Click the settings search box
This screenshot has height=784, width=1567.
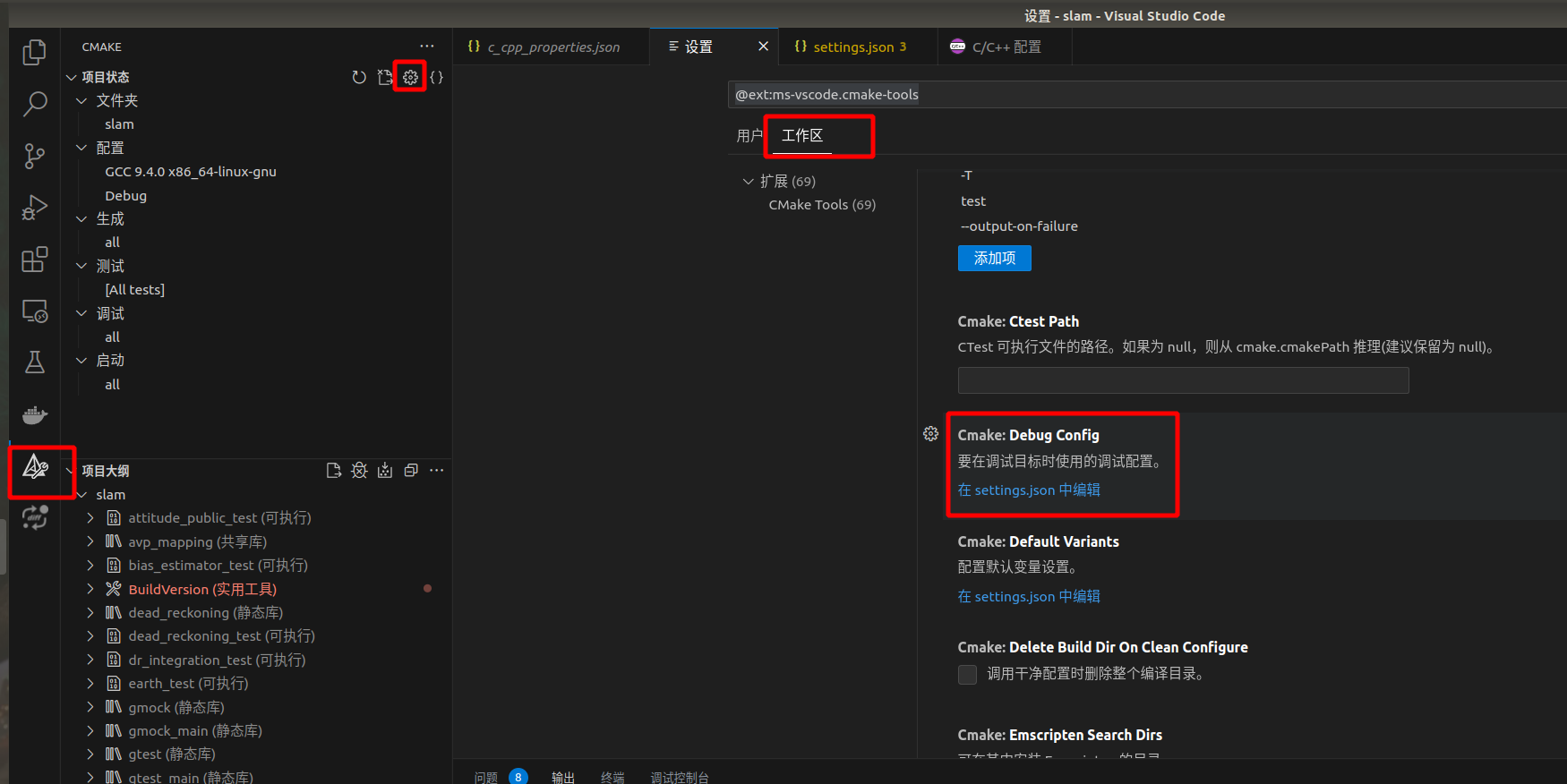click(1147, 94)
